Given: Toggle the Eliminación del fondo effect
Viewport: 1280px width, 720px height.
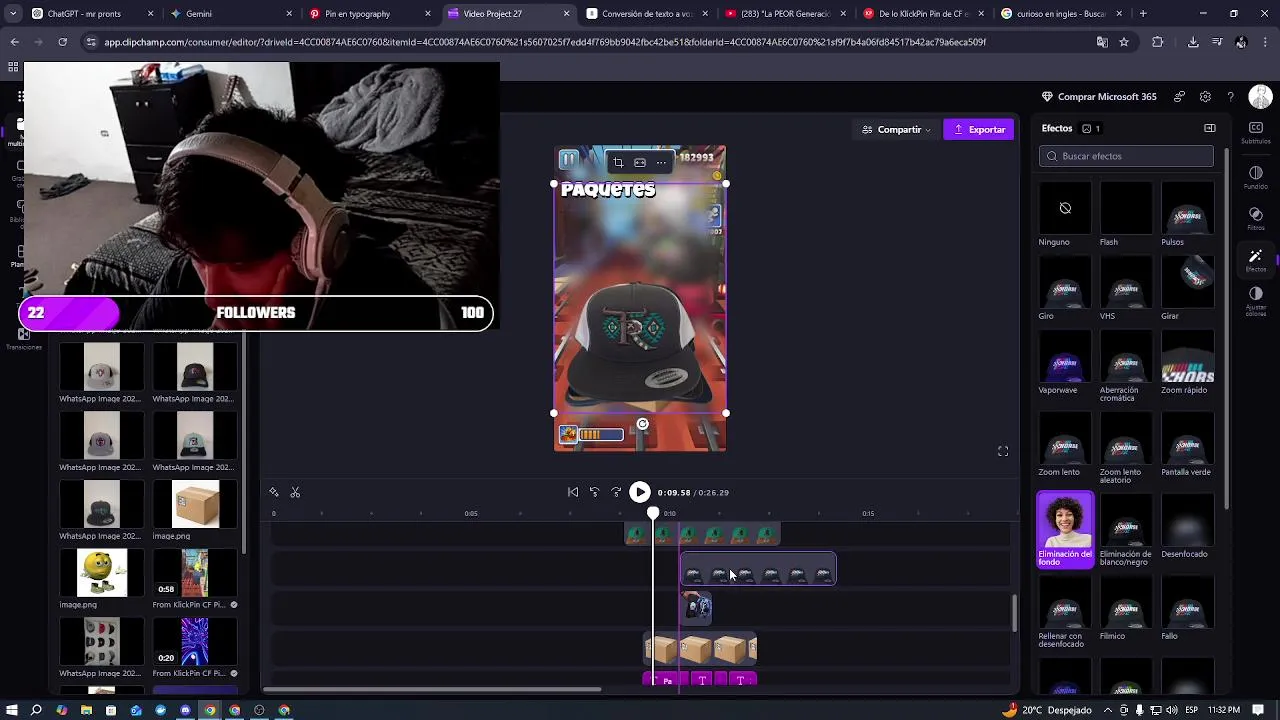Looking at the screenshot, I should [1065, 530].
